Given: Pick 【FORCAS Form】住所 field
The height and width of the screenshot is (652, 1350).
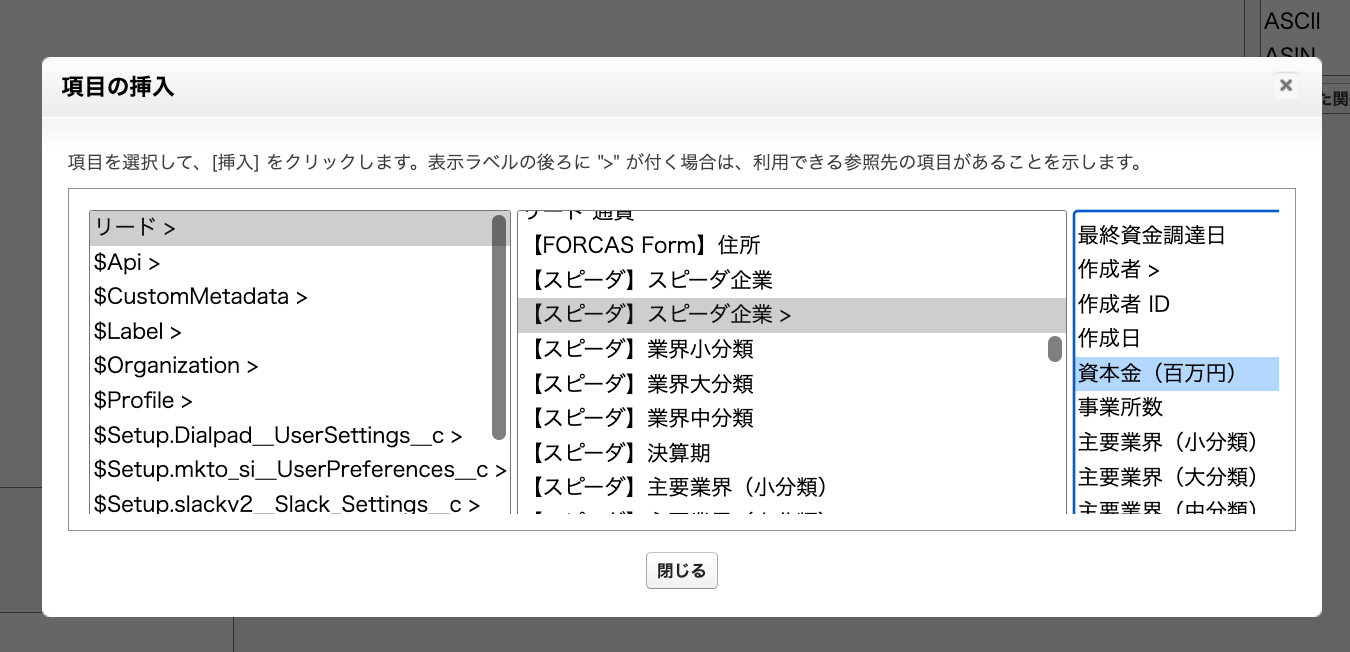Looking at the screenshot, I should [x=646, y=245].
